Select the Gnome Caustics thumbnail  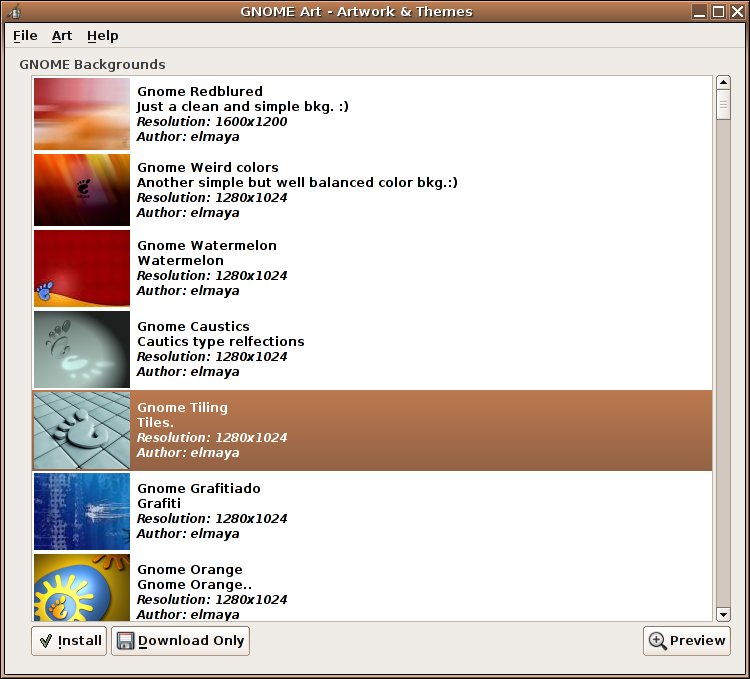[82, 350]
